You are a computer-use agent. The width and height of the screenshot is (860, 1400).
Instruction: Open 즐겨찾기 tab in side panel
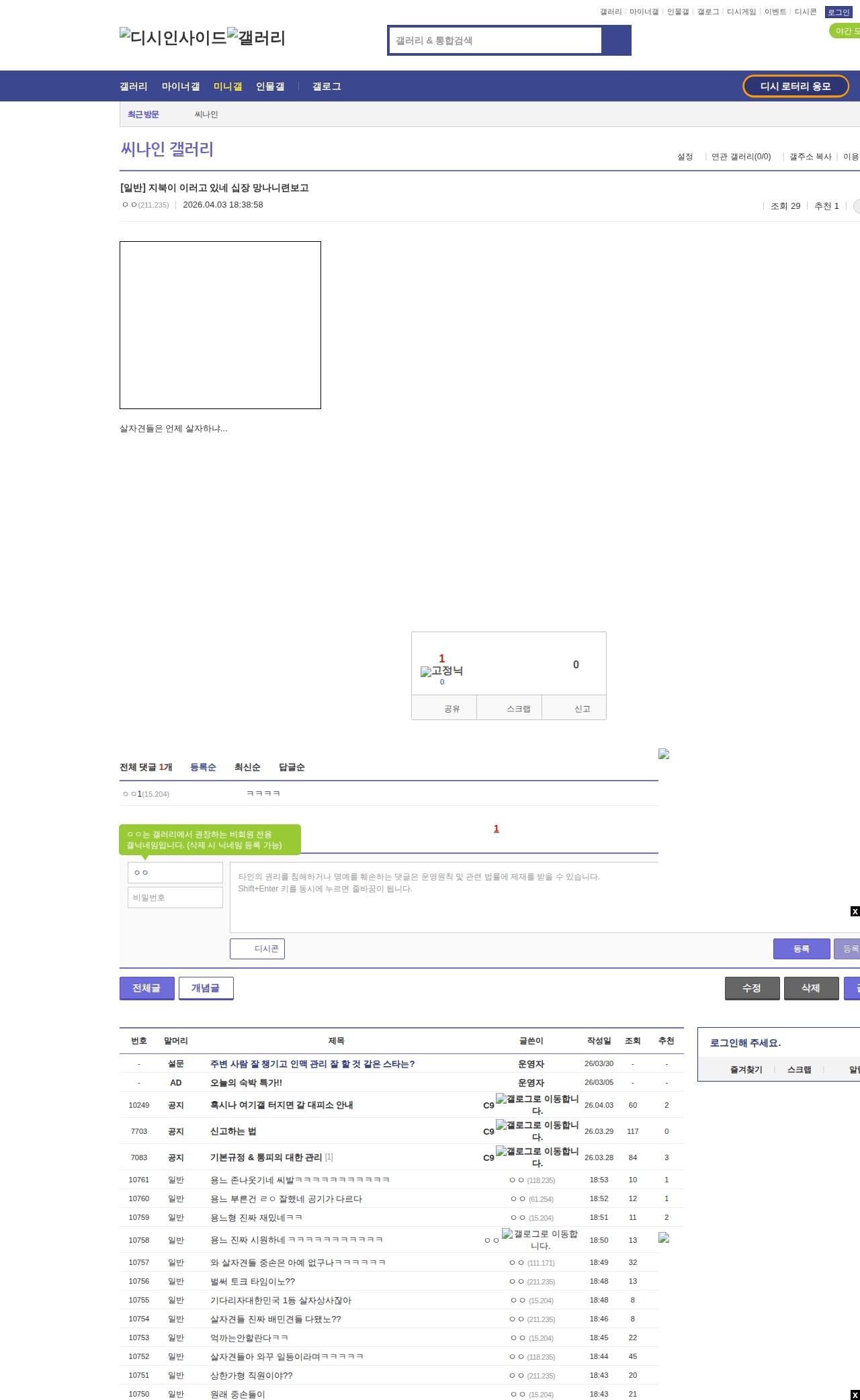pyautogui.click(x=746, y=1069)
